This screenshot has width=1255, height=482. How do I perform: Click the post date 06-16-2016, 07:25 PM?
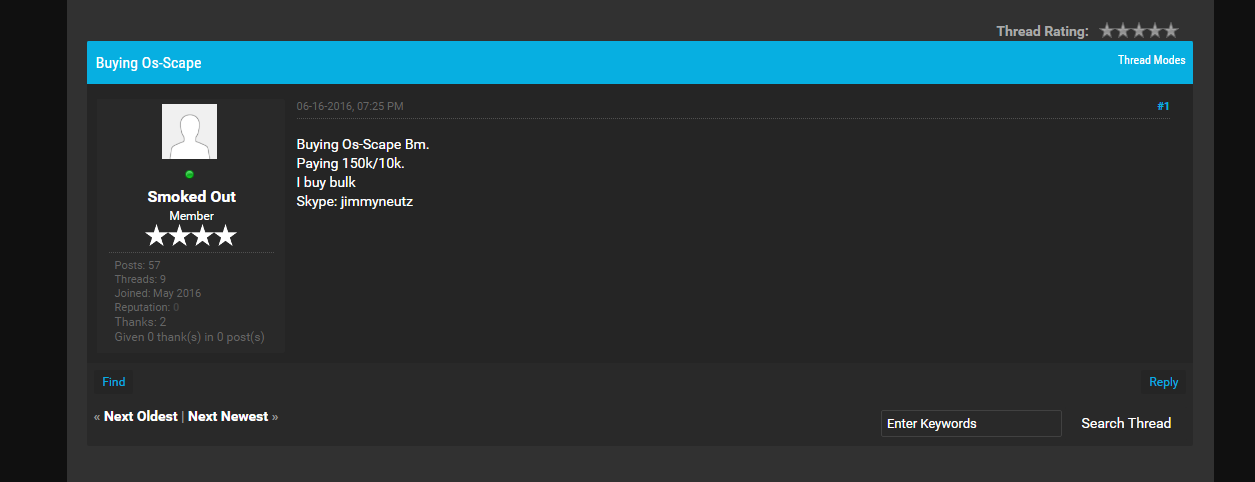(x=350, y=106)
